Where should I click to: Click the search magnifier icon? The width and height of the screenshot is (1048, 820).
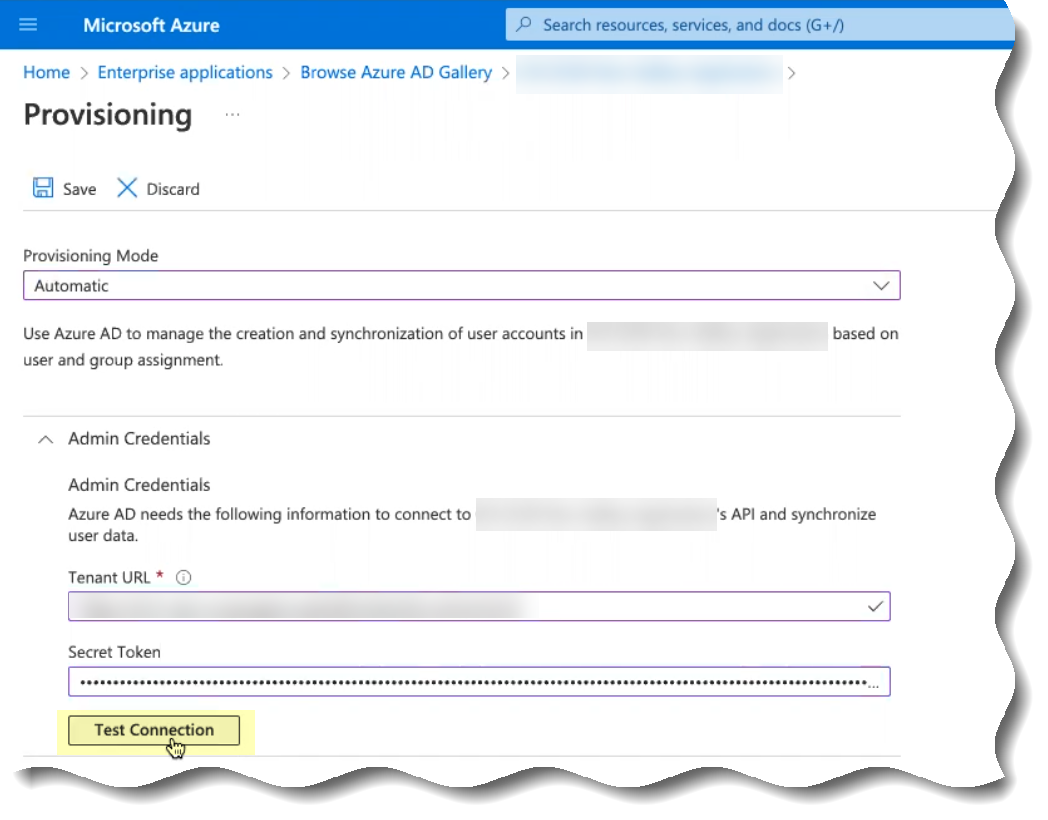524,25
